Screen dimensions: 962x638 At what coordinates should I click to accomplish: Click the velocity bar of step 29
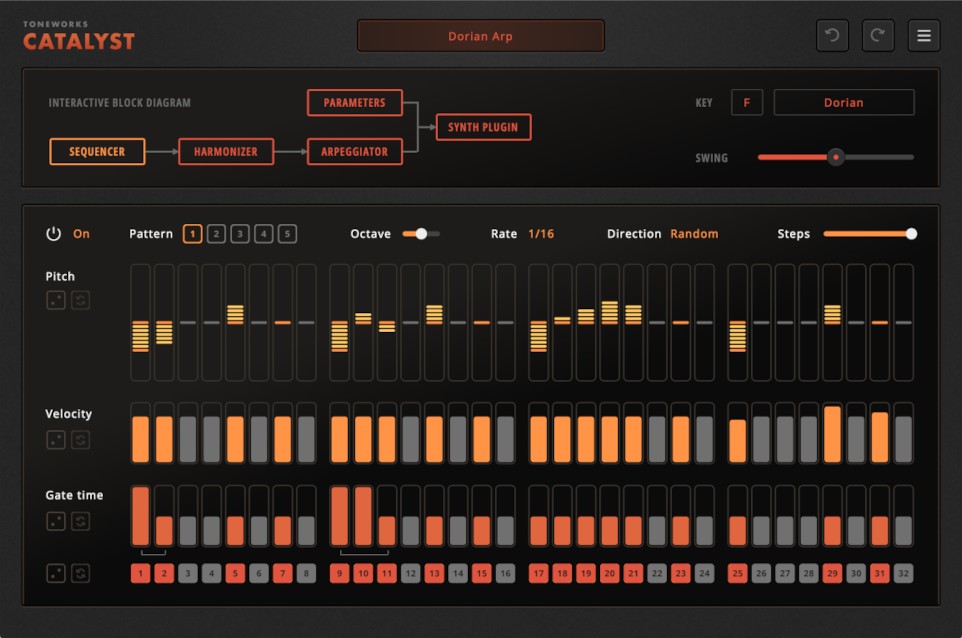point(833,433)
